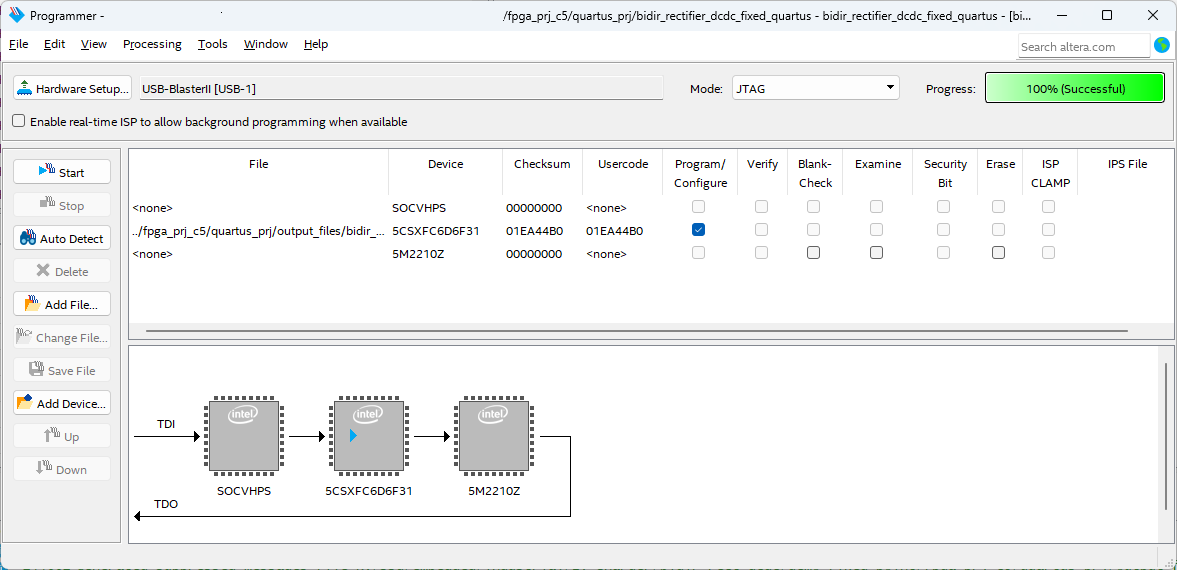Uncheck Program/Configure for 5CSXFC6D6F31
Viewport: 1177px width, 571px height.
click(x=699, y=230)
